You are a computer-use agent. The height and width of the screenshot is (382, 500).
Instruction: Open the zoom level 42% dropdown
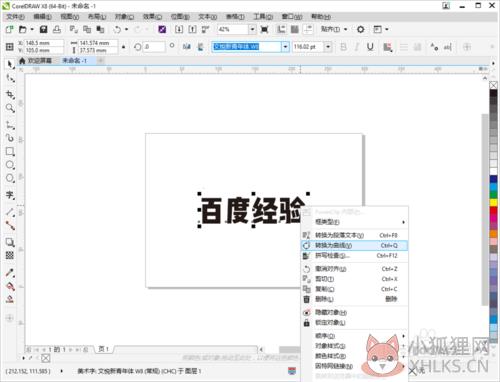[252, 29]
